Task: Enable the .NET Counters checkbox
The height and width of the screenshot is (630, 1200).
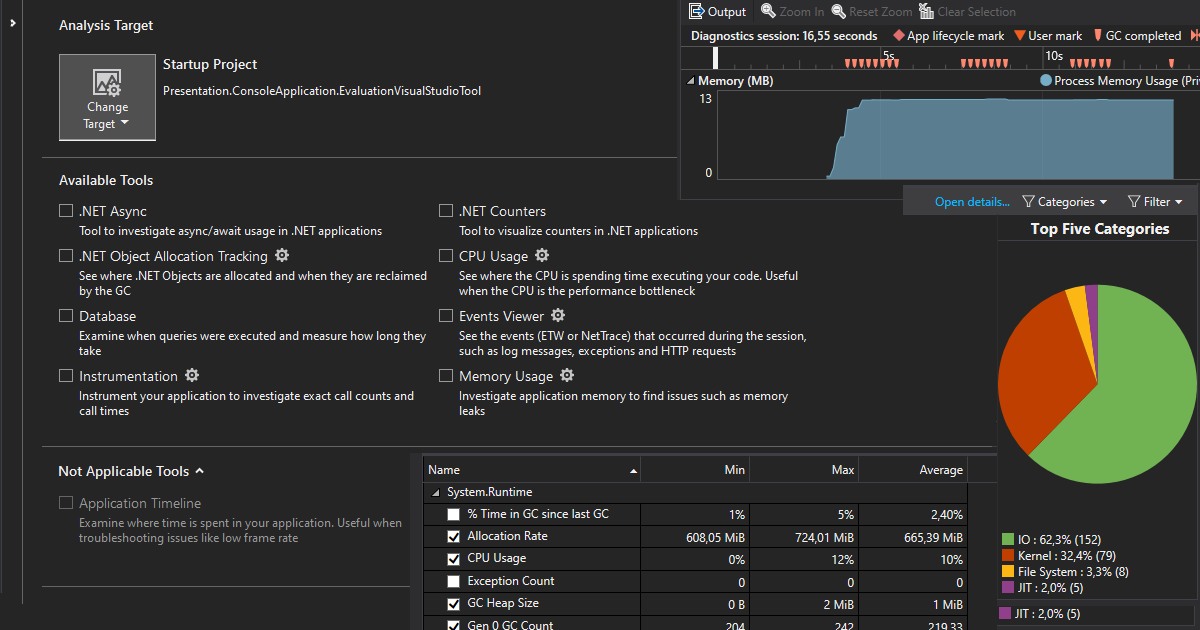Action: [446, 211]
